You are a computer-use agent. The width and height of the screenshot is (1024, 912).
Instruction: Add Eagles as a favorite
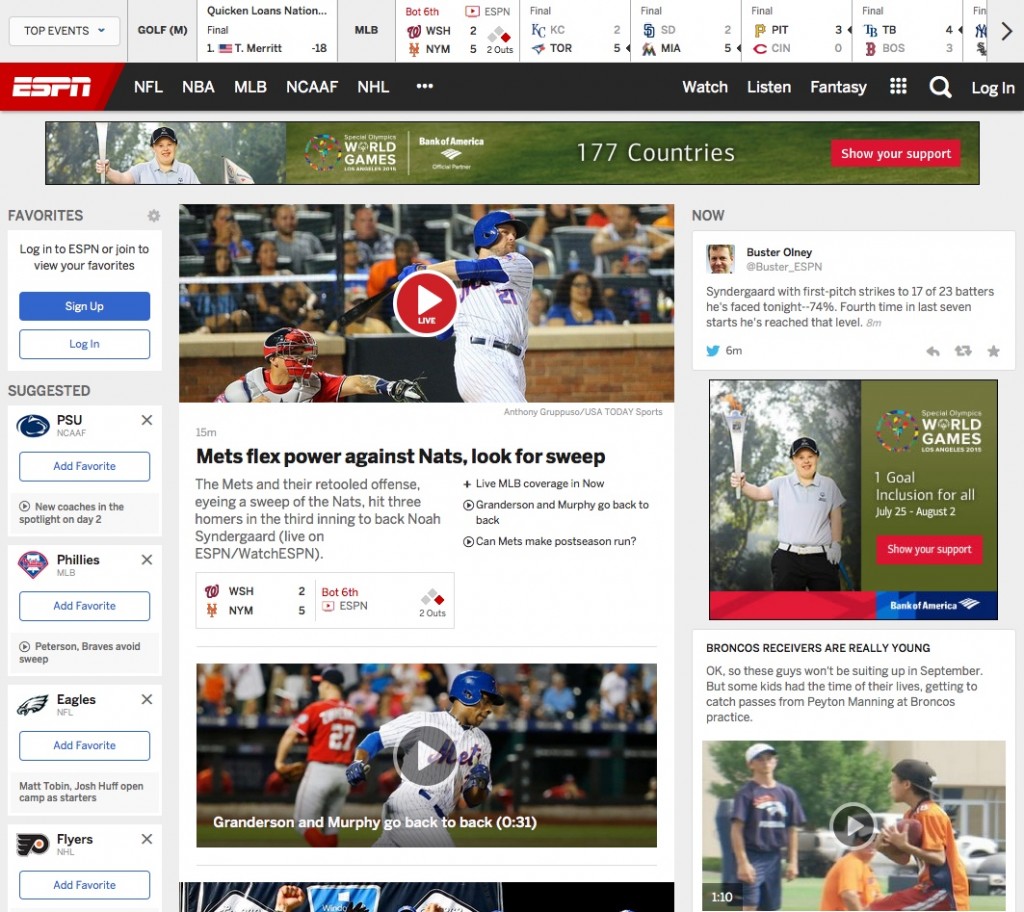[84, 746]
